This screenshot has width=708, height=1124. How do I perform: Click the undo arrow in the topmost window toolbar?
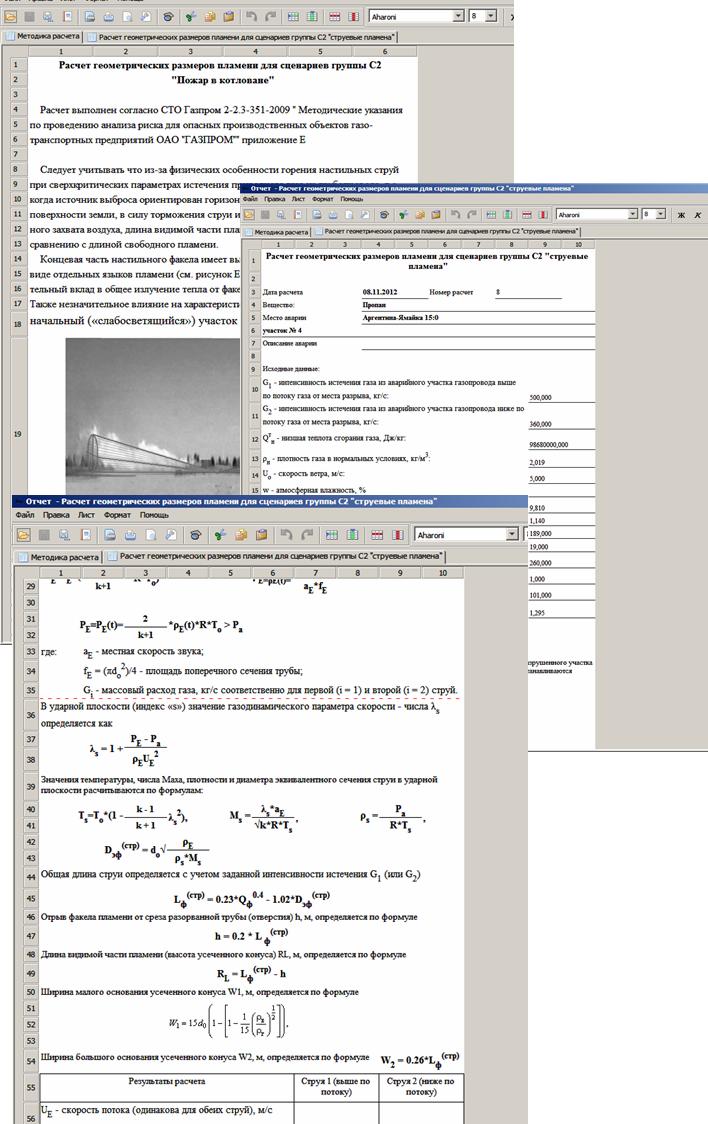click(x=250, y=17)
